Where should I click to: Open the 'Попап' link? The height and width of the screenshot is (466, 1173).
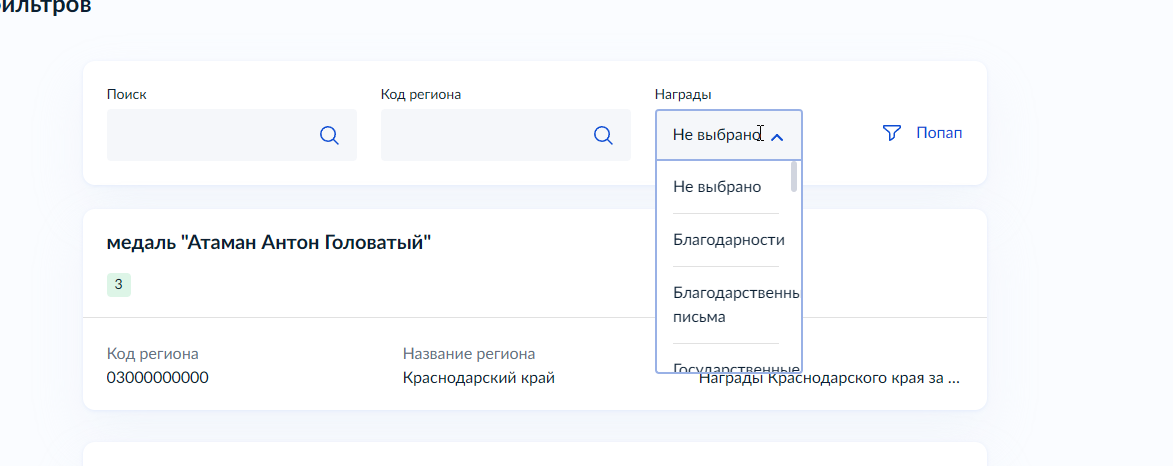point(939,133)
